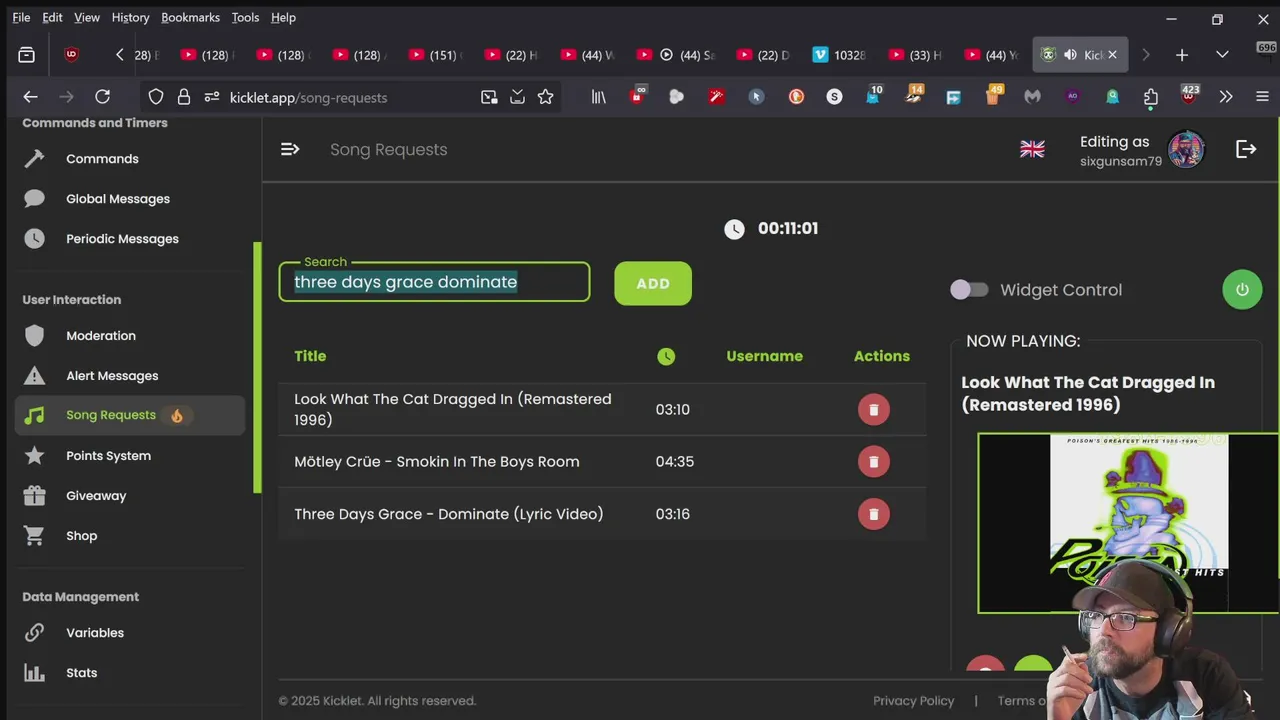
Task: Open Firefox application menu hamburger
Action: [x=1262, y=97]
